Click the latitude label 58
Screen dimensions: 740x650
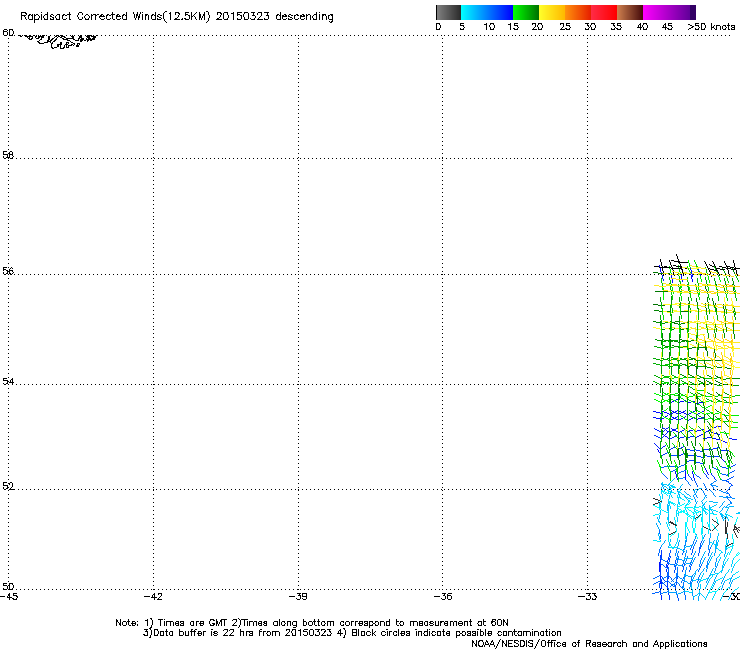(x=8, y=155)
